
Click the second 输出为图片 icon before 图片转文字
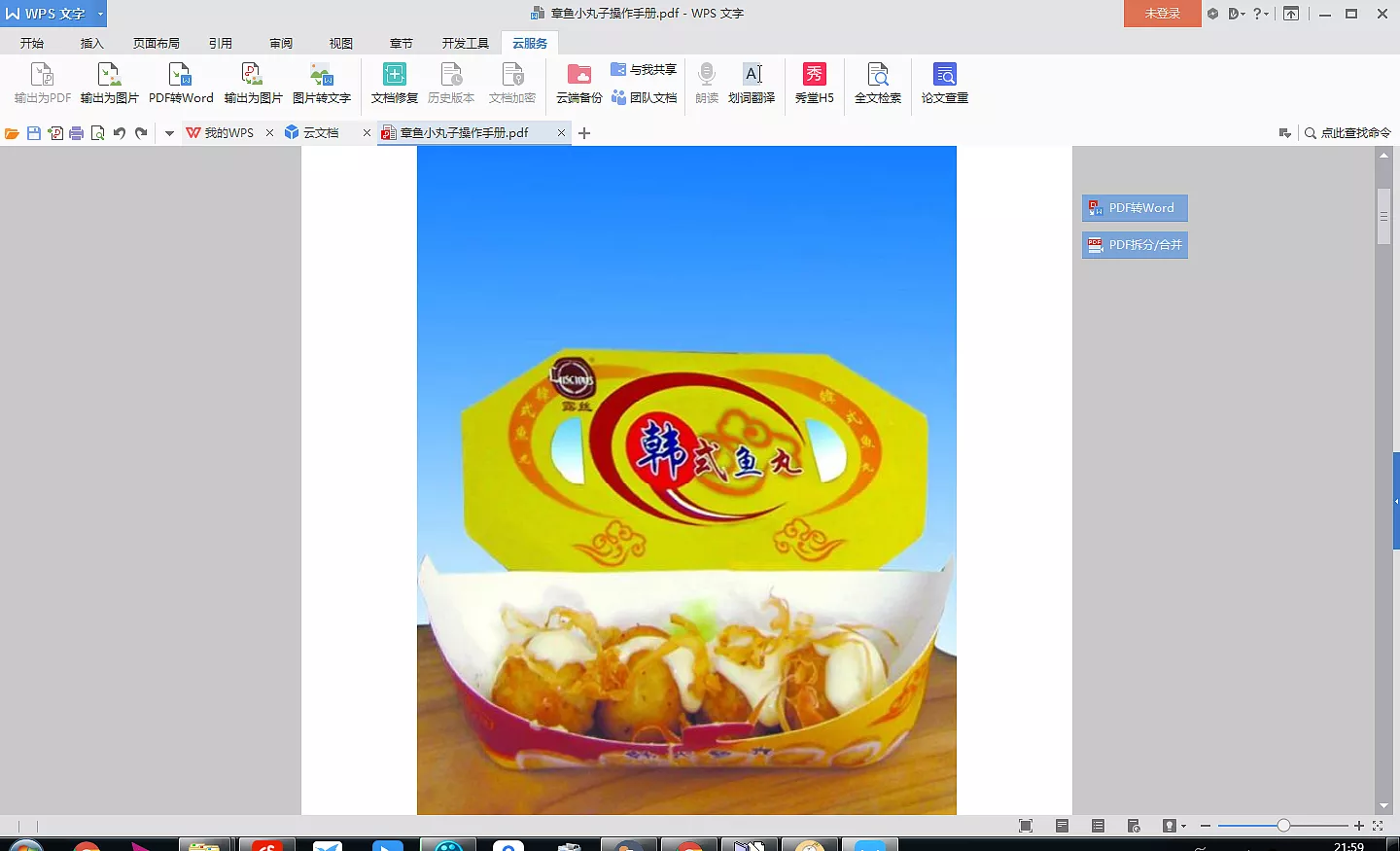point(253,84)
